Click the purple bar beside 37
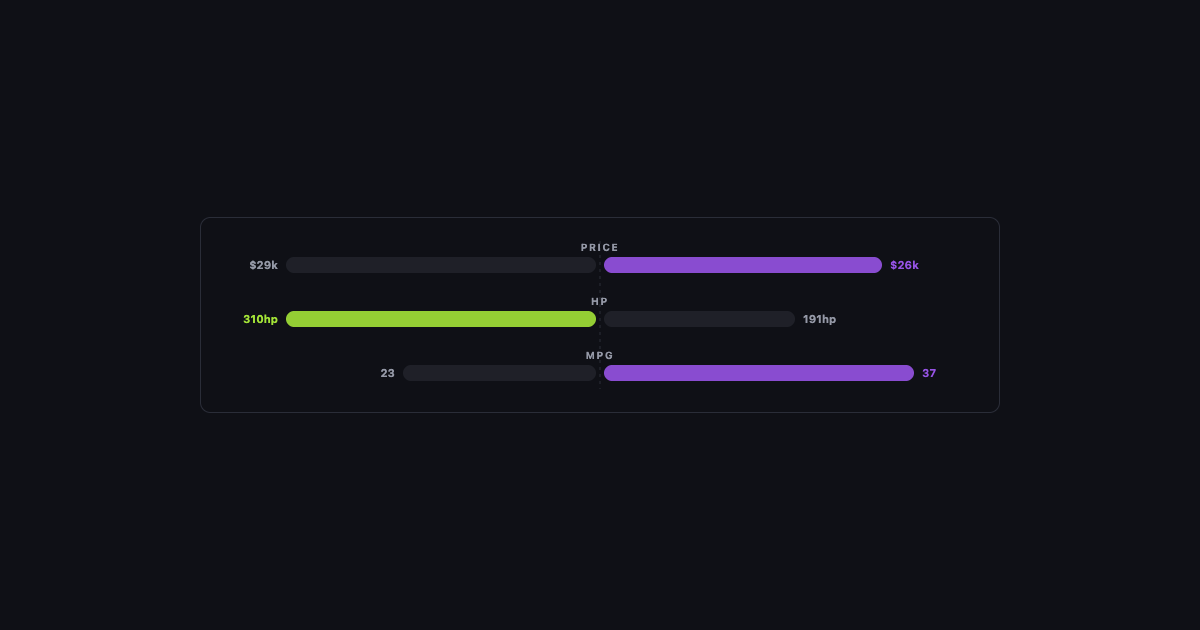The height and width of the screenshot is (630, 1200). pos(759,373)
